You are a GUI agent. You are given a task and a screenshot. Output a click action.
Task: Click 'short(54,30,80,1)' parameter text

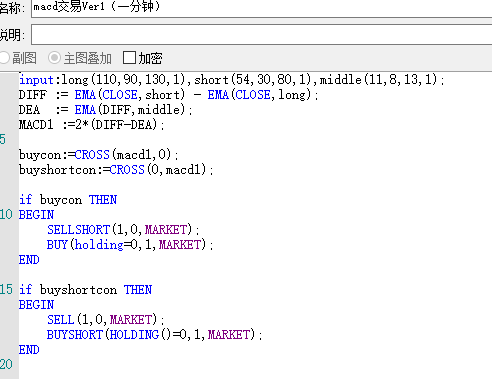pos(255,80)
